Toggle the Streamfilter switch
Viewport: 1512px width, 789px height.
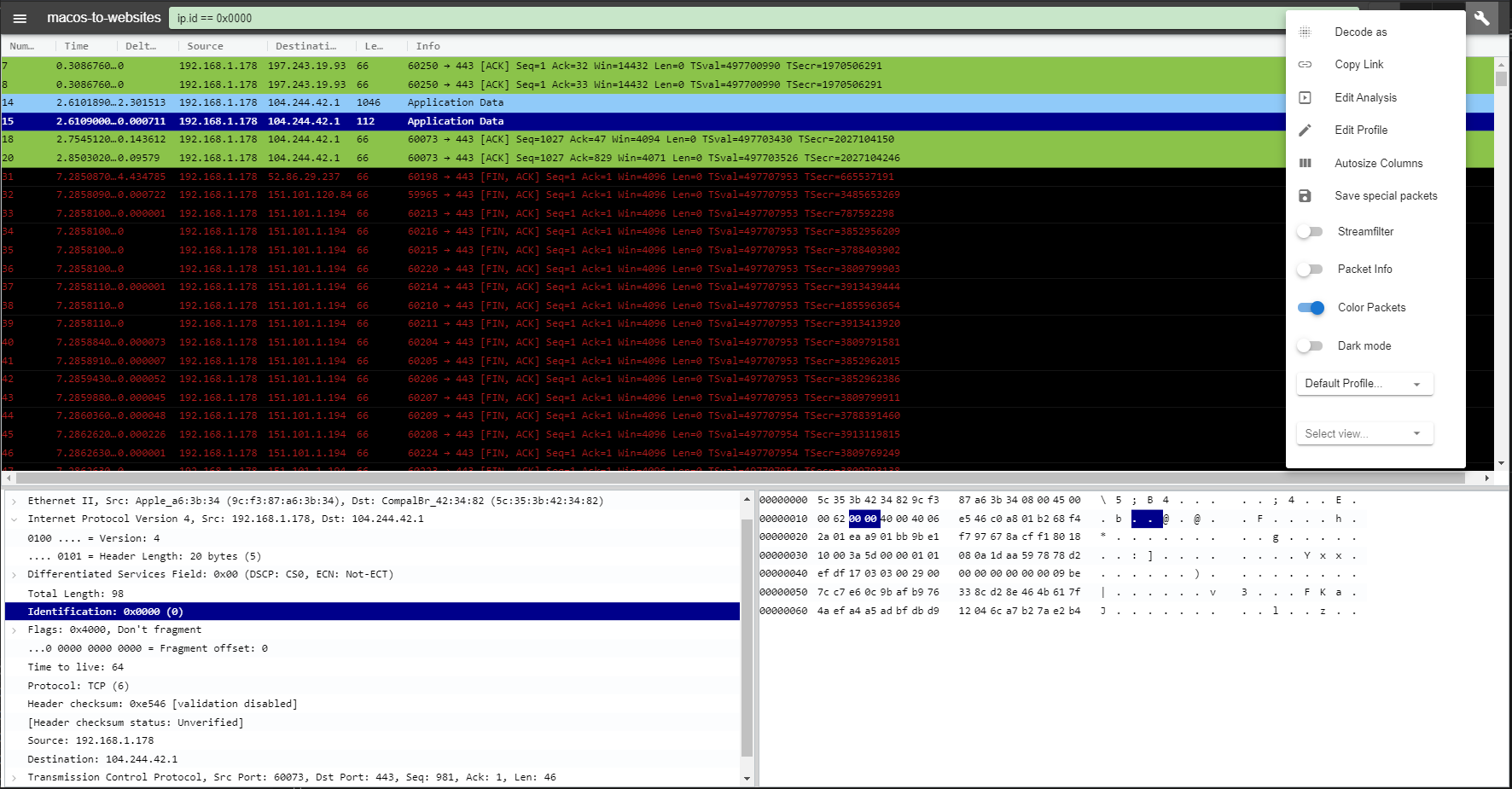pyautogui.click(x=1310, y=232)
